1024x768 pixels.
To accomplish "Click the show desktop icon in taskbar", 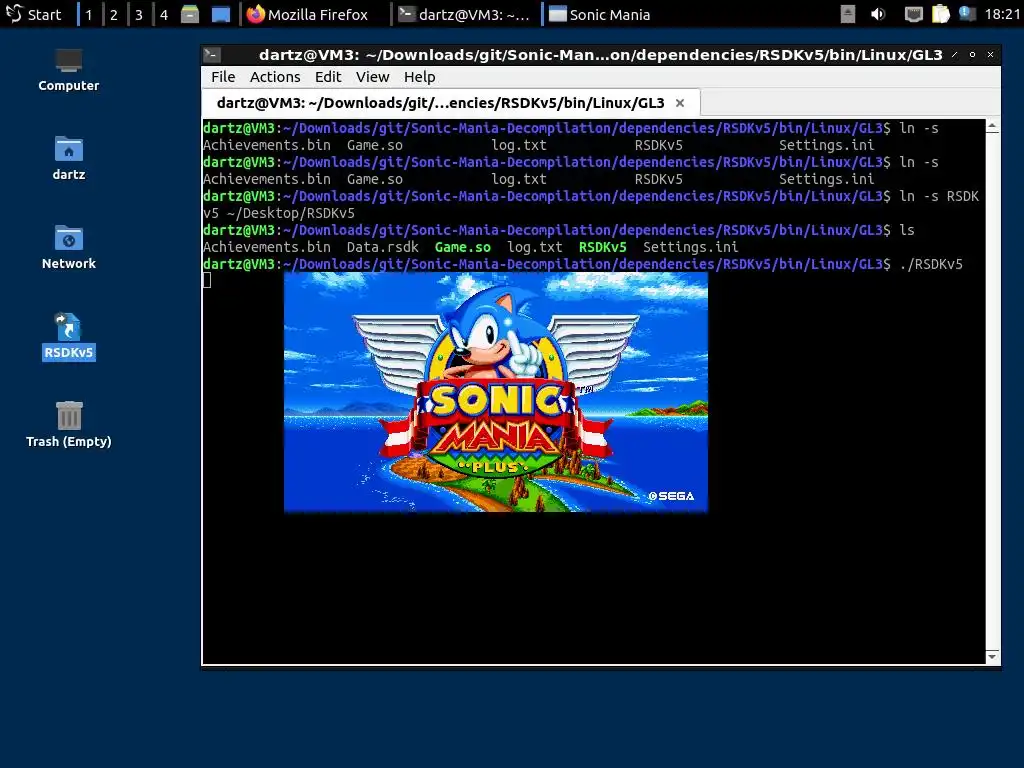I will (221, 14).
